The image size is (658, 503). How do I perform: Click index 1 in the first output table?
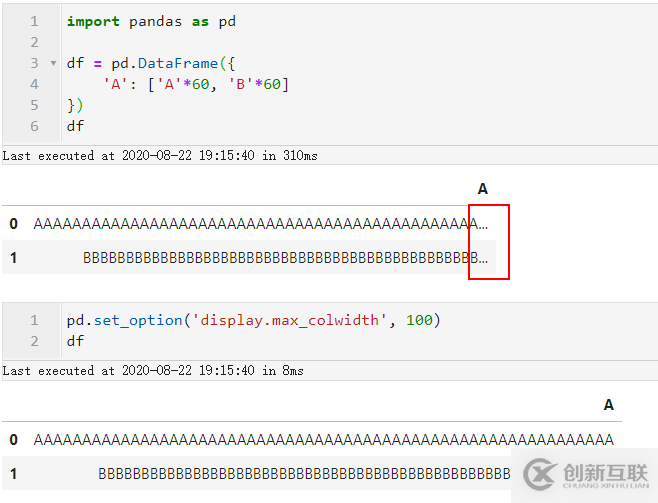point(13,258)
